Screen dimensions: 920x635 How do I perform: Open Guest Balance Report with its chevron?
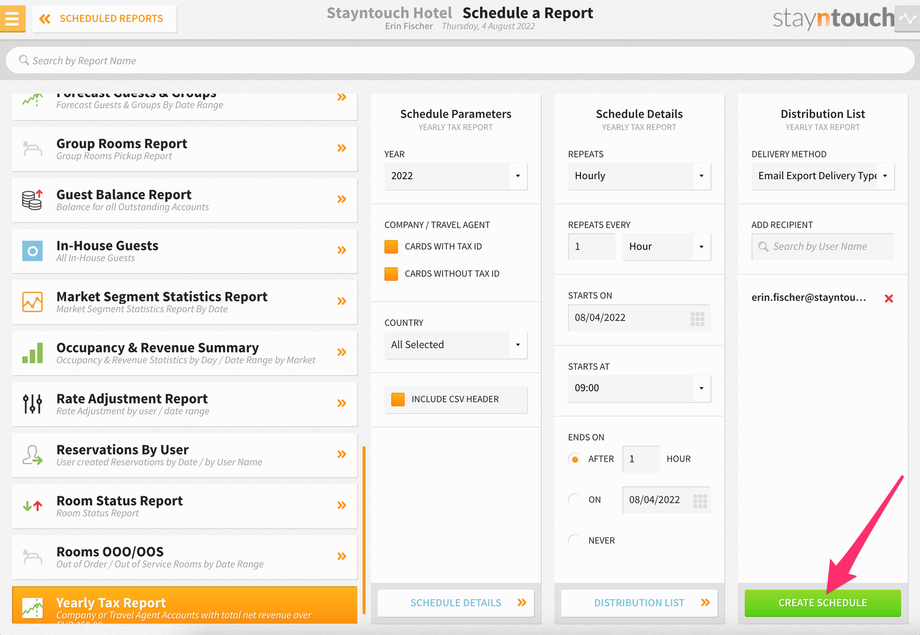point(341,199)
